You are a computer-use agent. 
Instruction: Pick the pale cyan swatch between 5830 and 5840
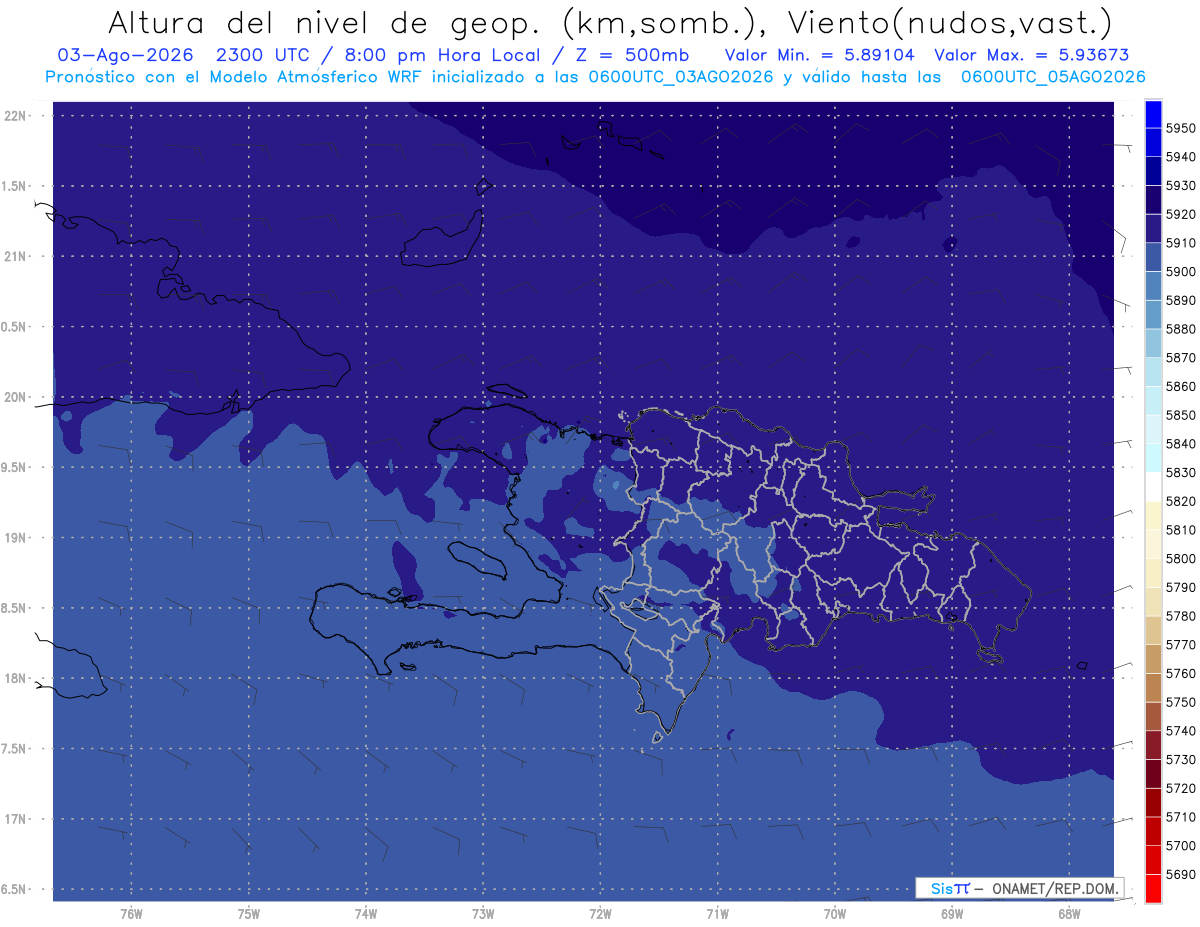point(1153,458)
